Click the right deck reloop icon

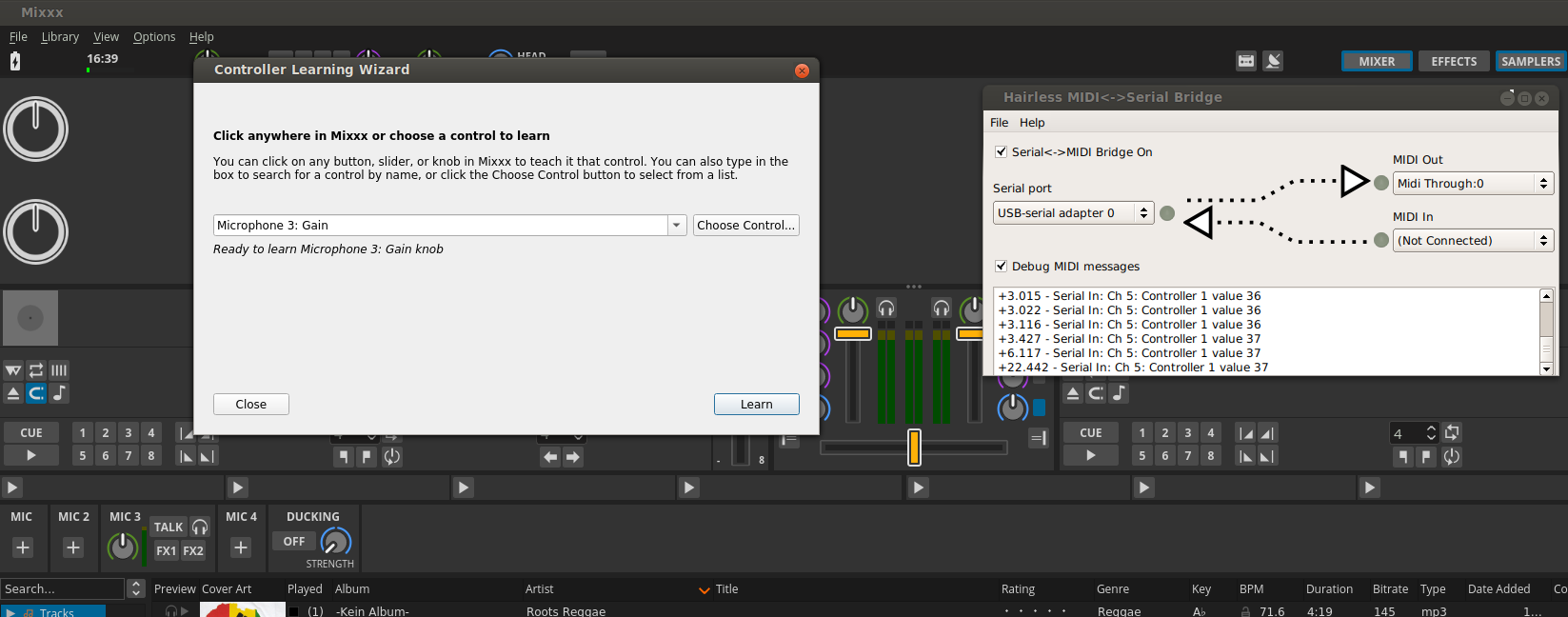(1452, 456)
